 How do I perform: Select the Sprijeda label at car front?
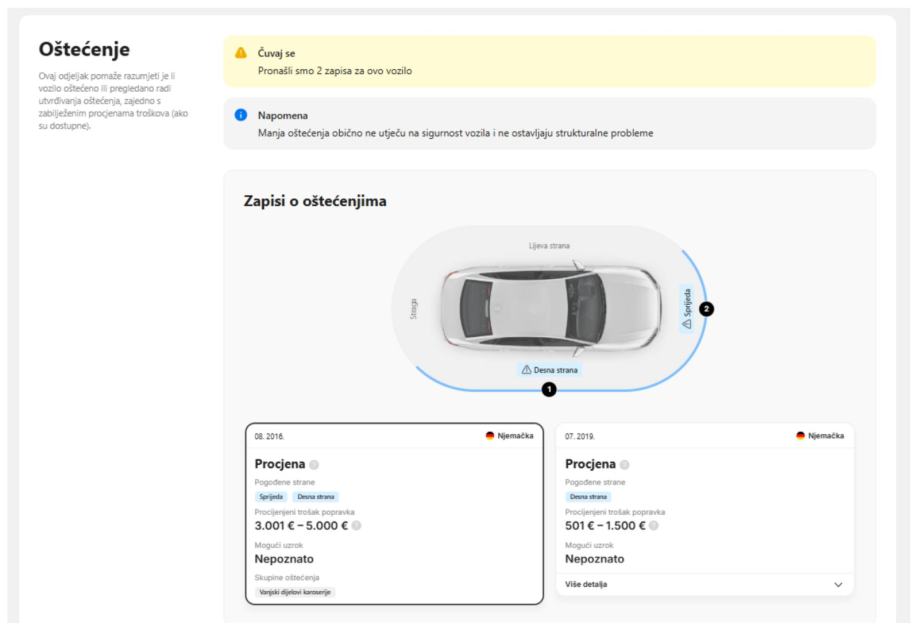click(687, 310)
